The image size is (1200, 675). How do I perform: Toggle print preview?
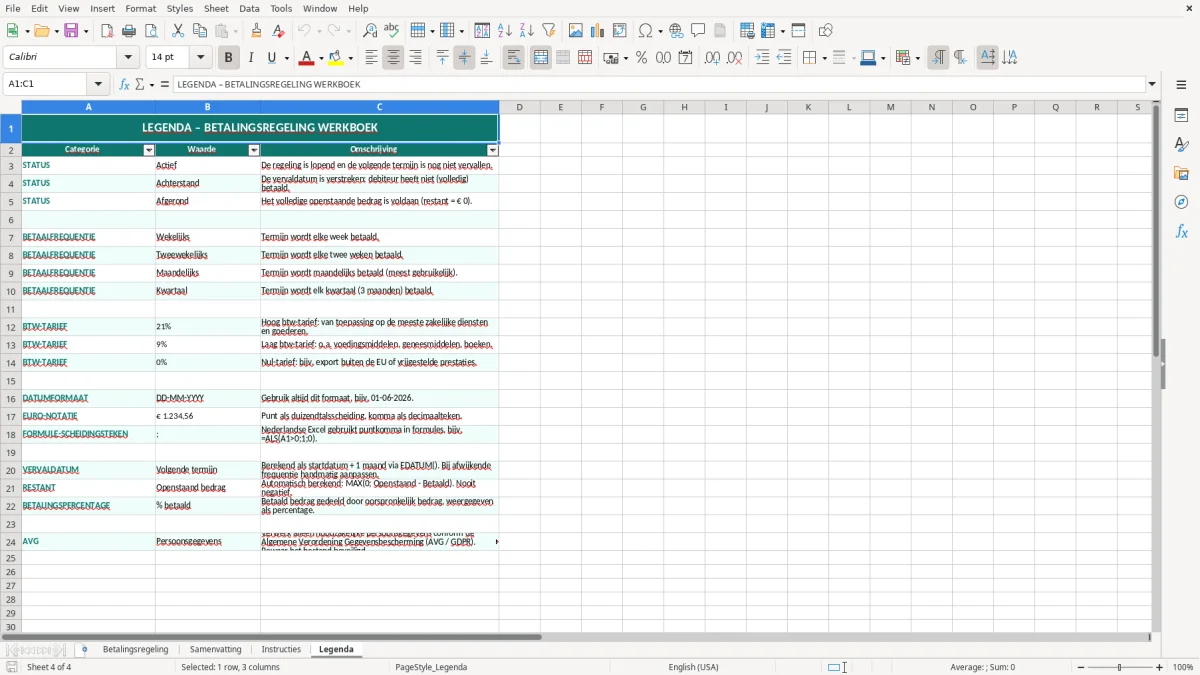coord(151,31)
